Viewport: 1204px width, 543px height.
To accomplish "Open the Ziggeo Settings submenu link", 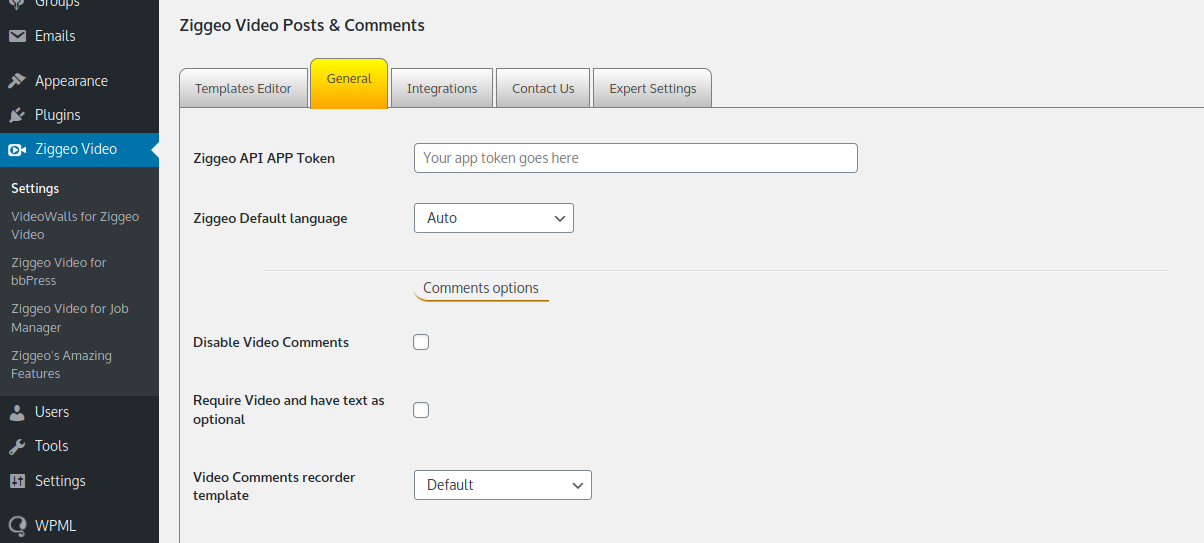I will (35, 188).
